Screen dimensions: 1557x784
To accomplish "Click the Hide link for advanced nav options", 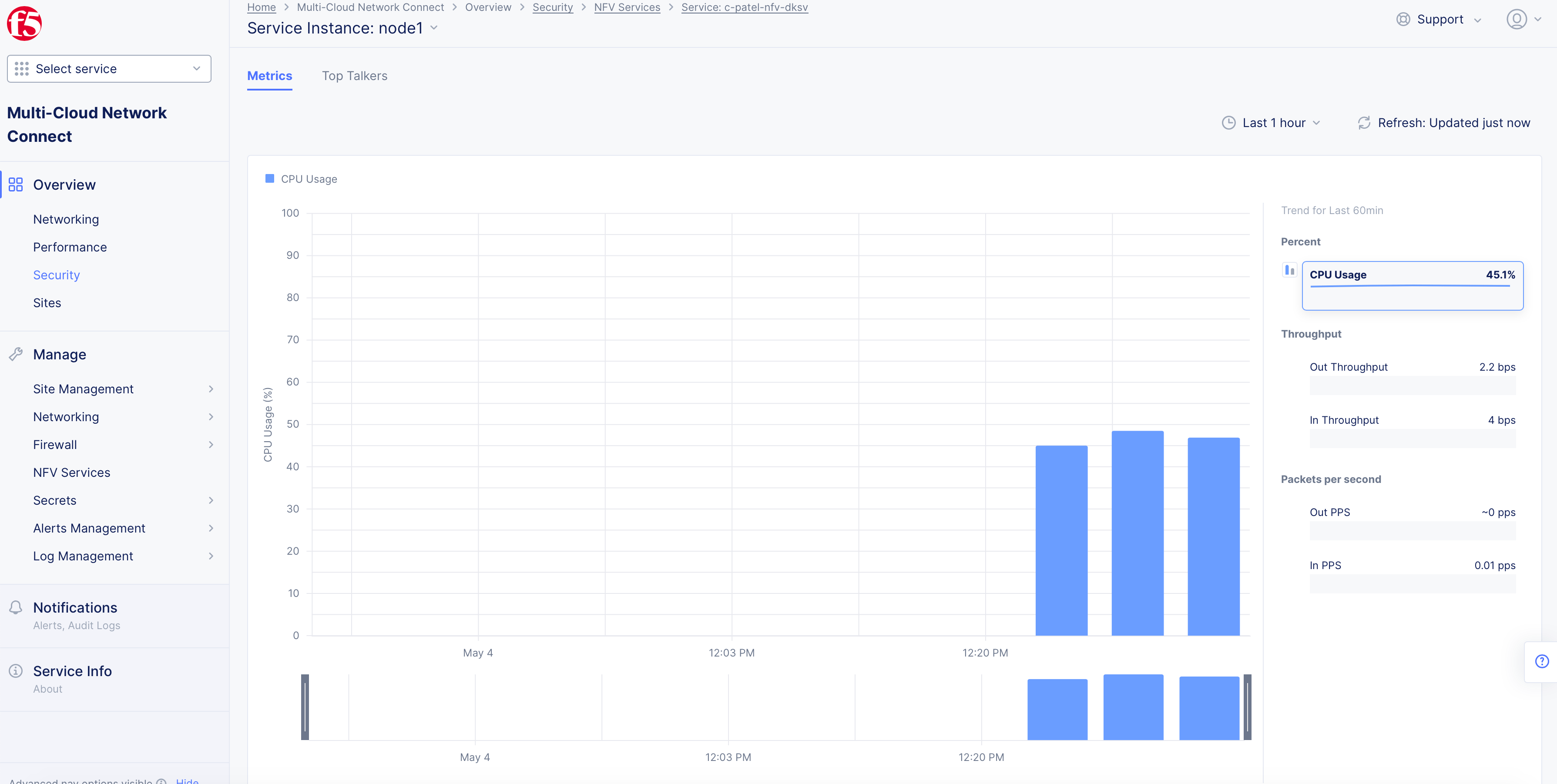I will click(187, 781).
